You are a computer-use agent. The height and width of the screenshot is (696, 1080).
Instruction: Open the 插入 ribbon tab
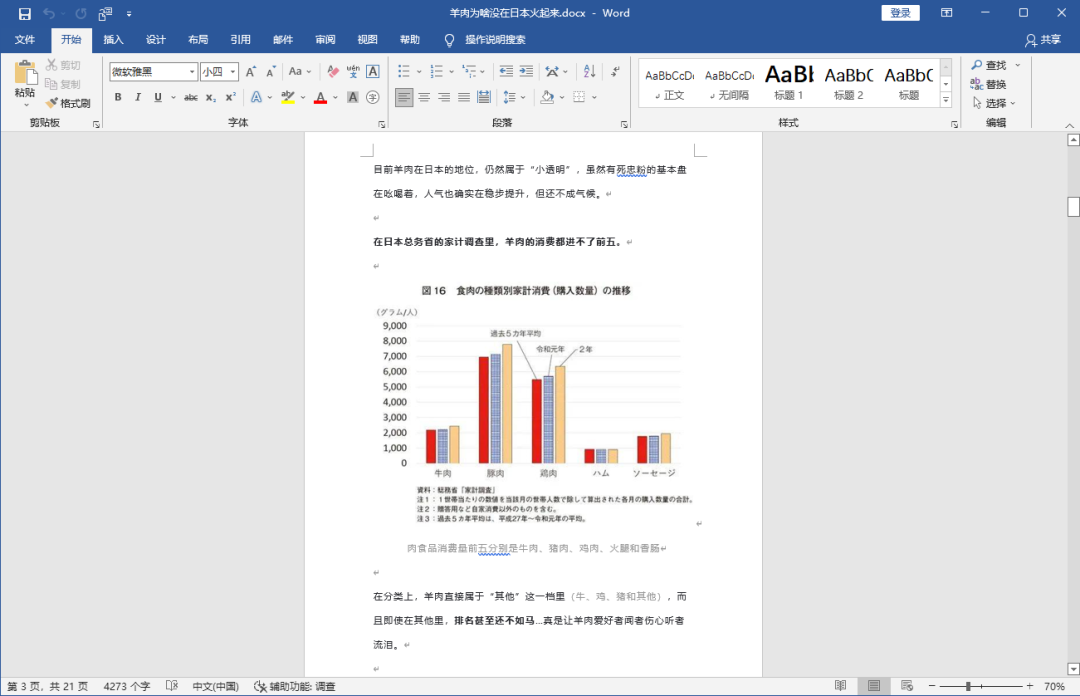pyautogui.click(x=114, y=40)
